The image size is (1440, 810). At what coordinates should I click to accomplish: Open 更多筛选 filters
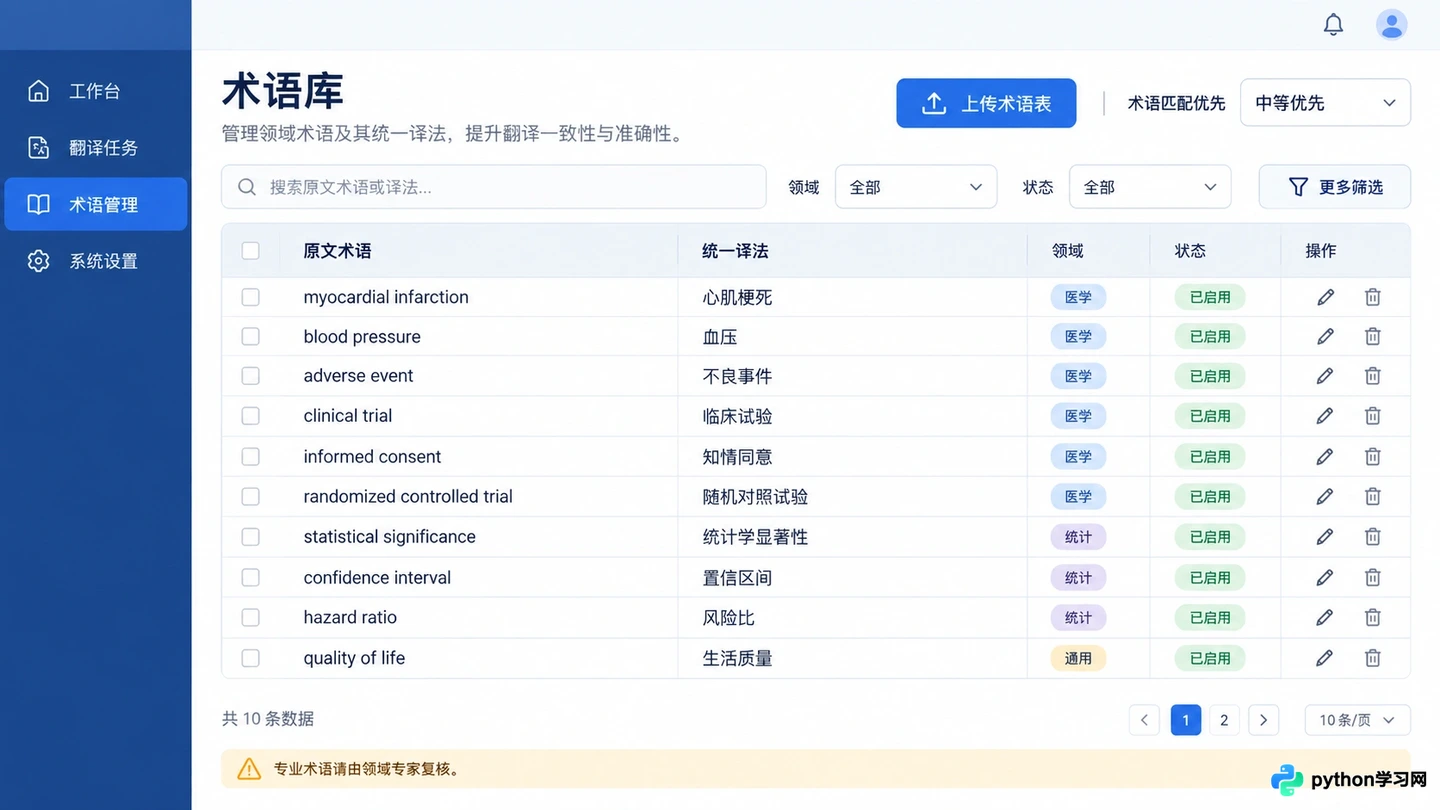pos(1334,187)
